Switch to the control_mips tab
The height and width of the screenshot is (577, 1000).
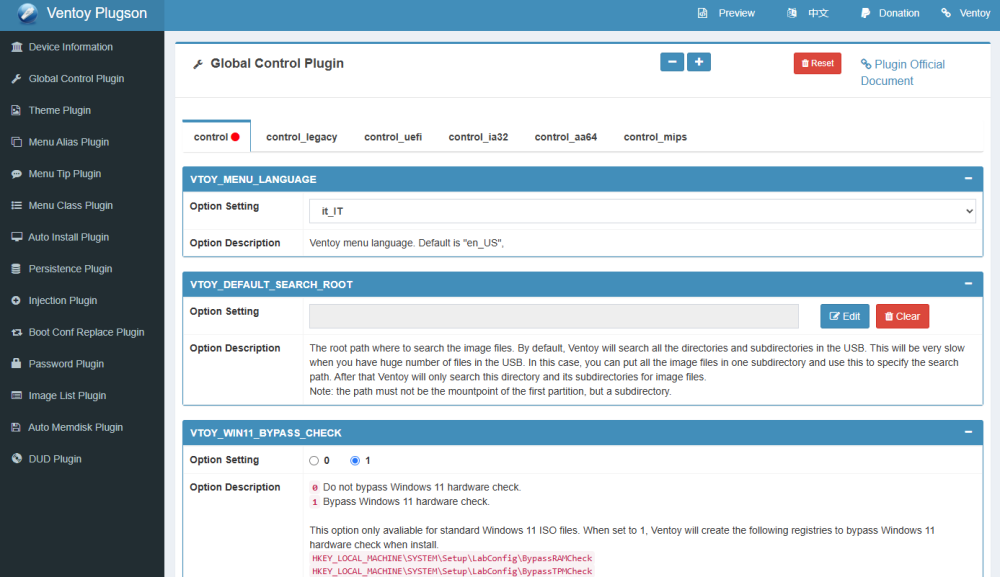(x=655, y=137)
